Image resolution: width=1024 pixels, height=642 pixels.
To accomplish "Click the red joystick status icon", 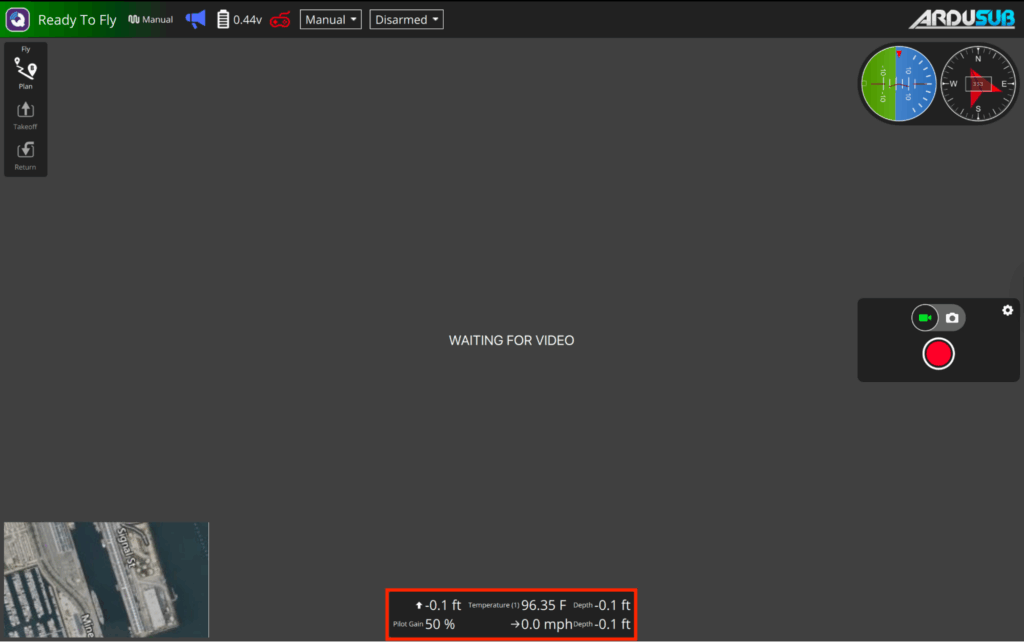I will 281,20.
